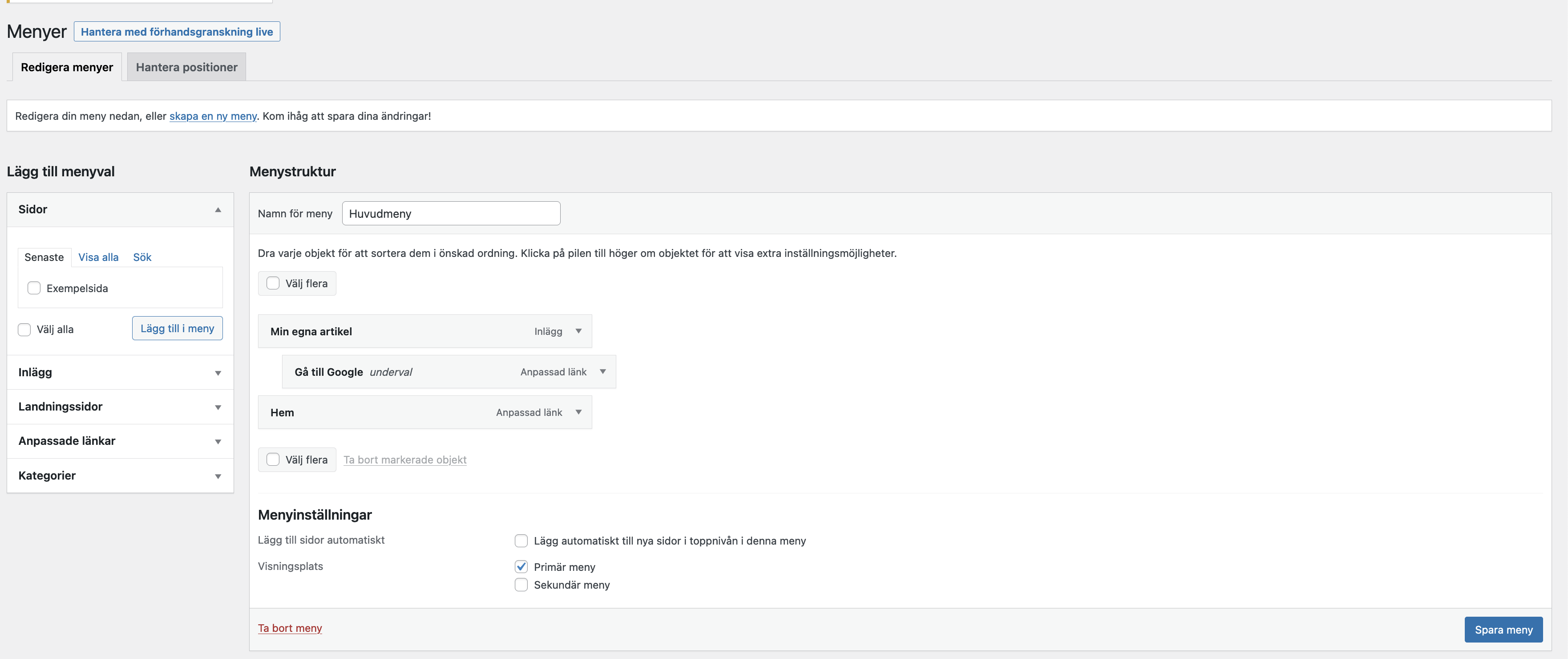Click the Ta bort meny link
The height and width of the screenshot is (659, 1568).
(290, 628)
